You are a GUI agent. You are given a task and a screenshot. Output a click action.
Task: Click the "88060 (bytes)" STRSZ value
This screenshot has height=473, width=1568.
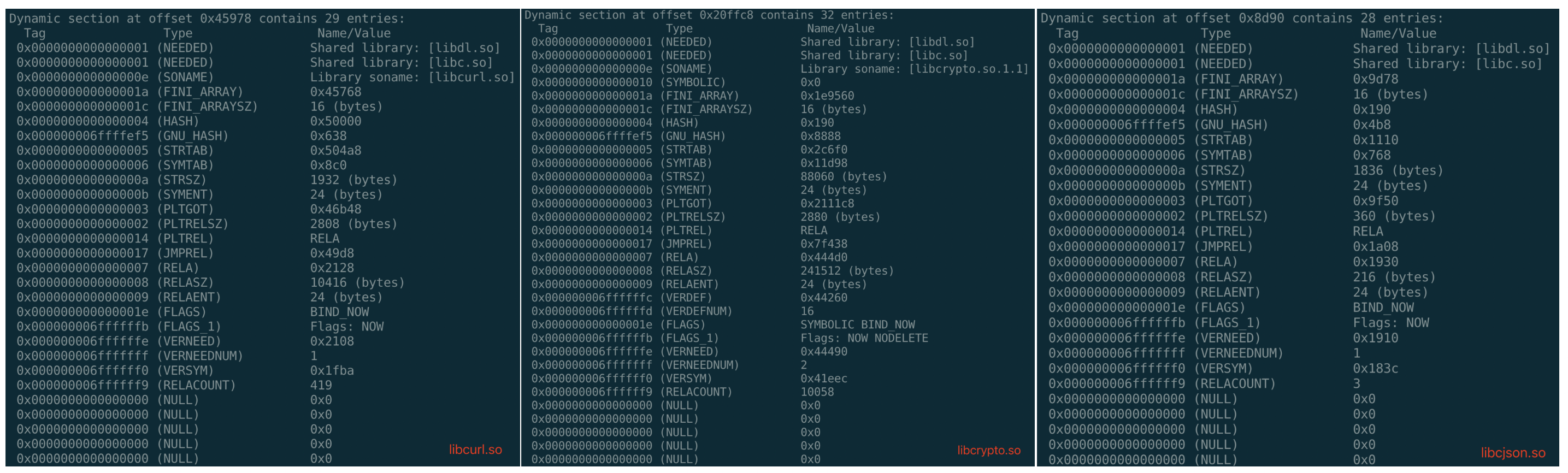pyautogui.click(x=844, y=176)
